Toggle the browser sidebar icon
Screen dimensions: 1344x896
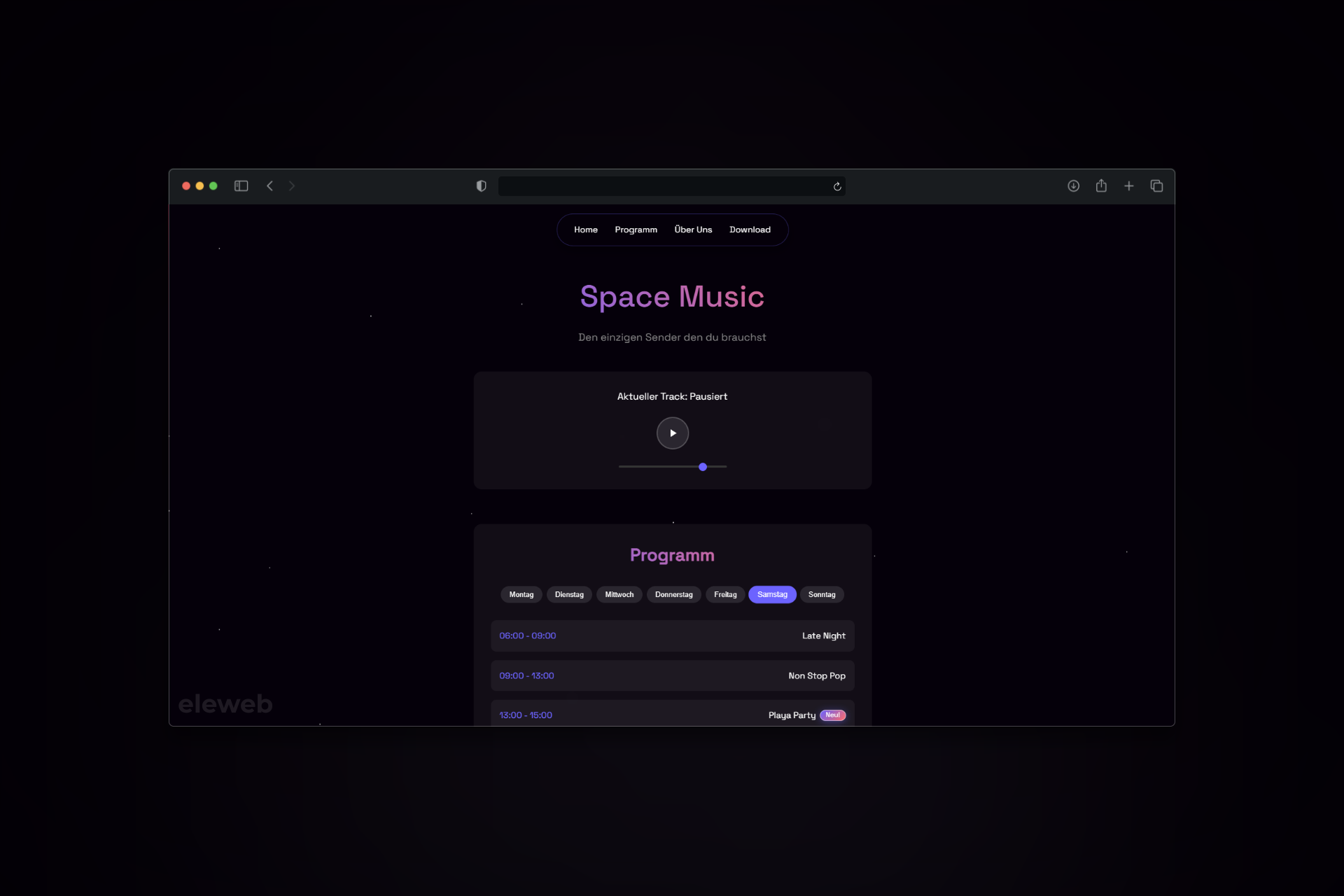click(241, 186)
